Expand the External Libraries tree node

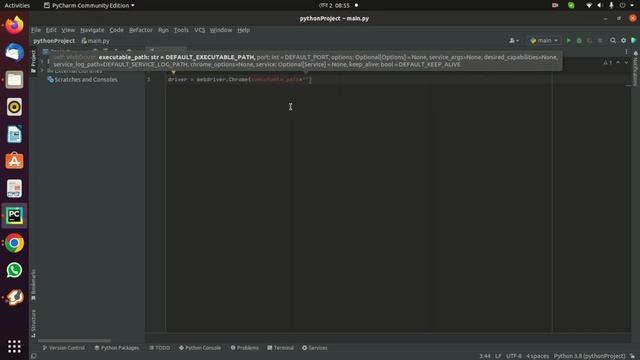click(x=42, y=71)
